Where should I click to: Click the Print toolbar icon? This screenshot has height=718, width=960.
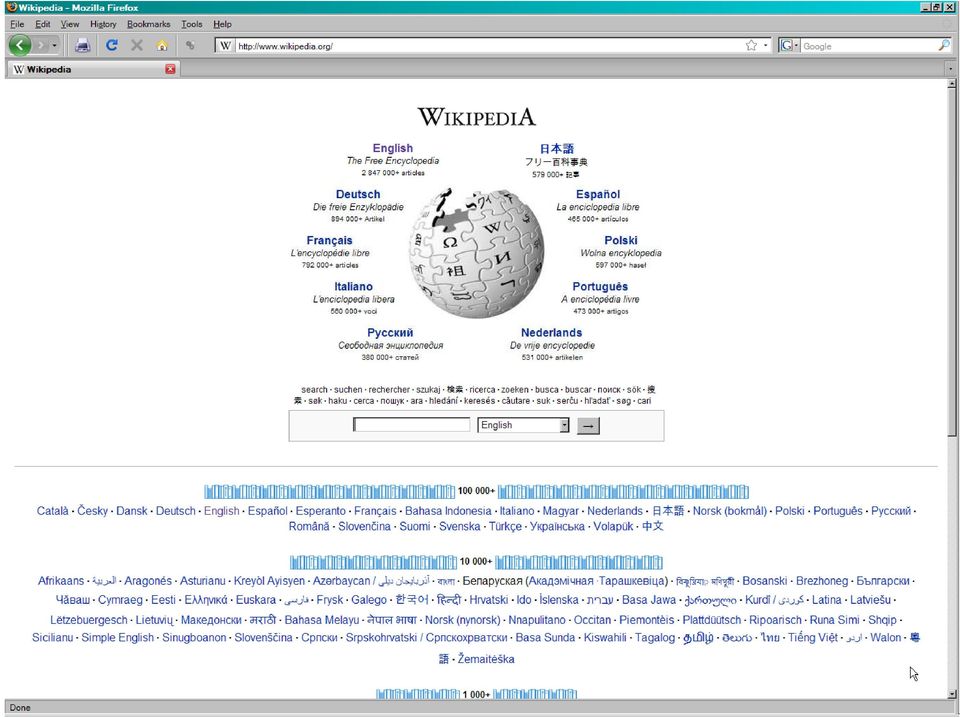[83, 45]
